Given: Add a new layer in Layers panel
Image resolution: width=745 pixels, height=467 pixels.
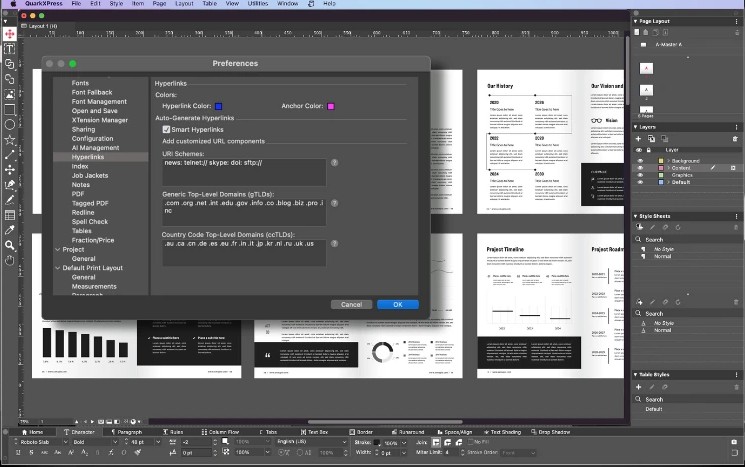Looking at the screenshot, I should click(638, 139).
